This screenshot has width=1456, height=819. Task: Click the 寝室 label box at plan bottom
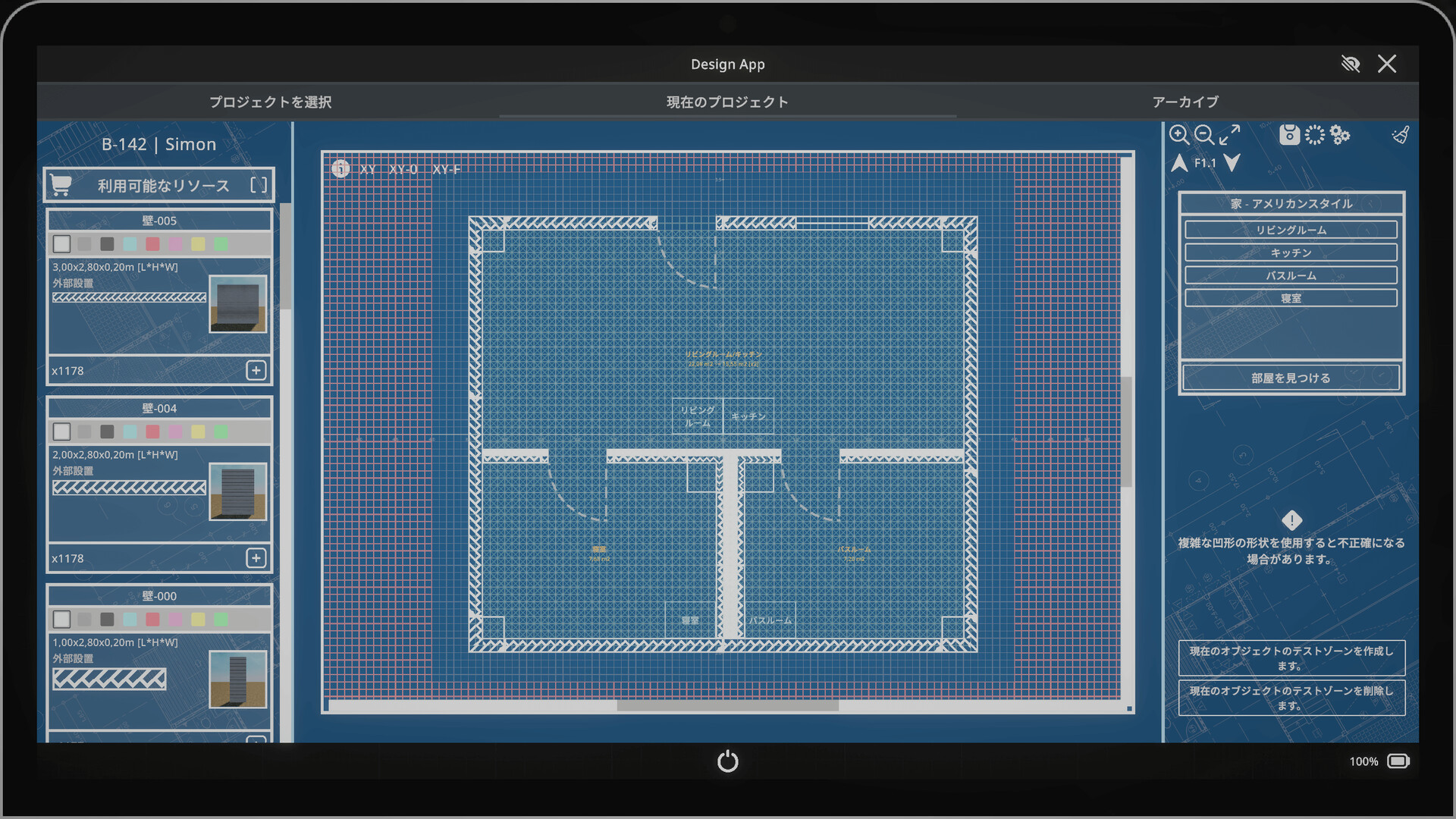click(690, 620)
